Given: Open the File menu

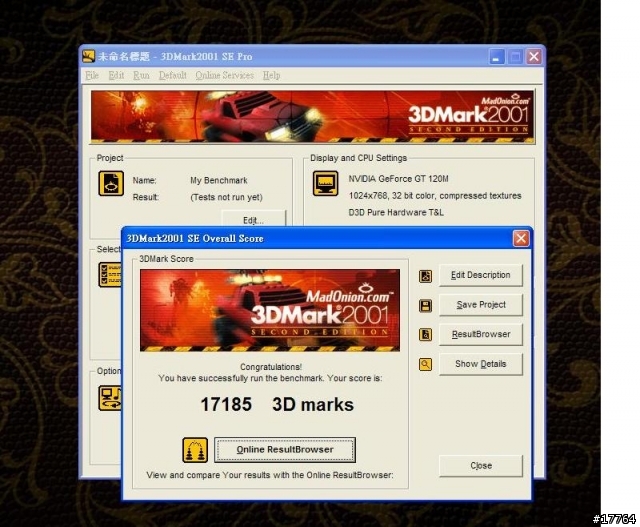Looking at the screenshot, I should click(x=92, y=76).
